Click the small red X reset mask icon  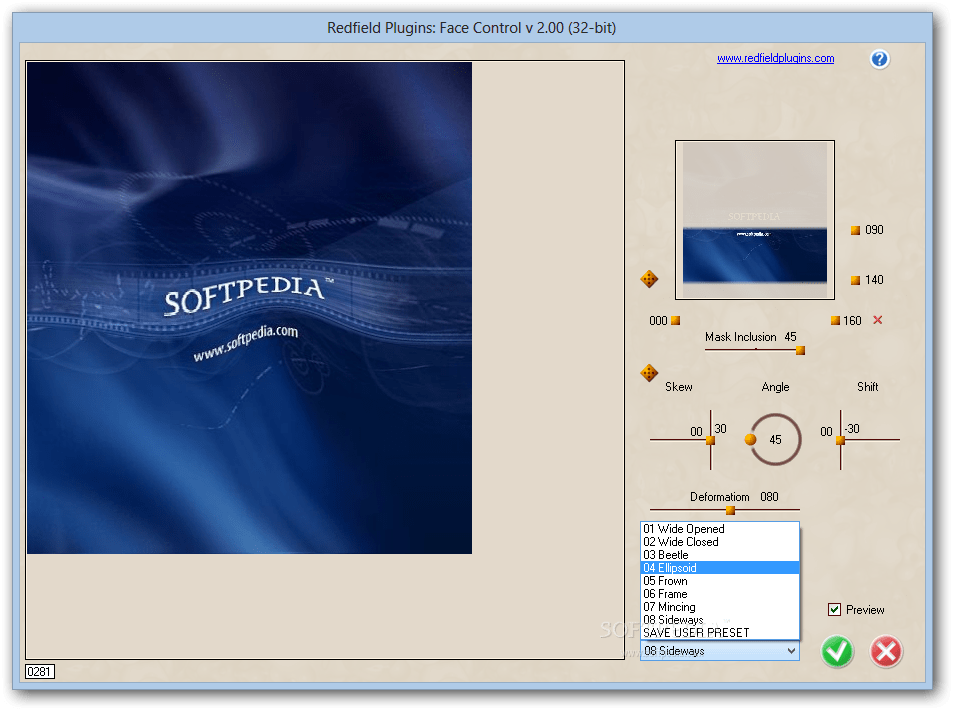(x=878, y=320)
